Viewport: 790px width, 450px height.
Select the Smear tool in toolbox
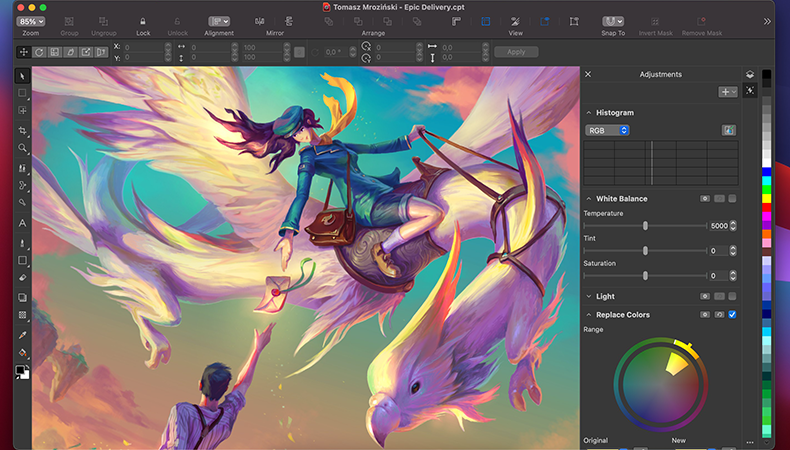[x=22, y=185]
